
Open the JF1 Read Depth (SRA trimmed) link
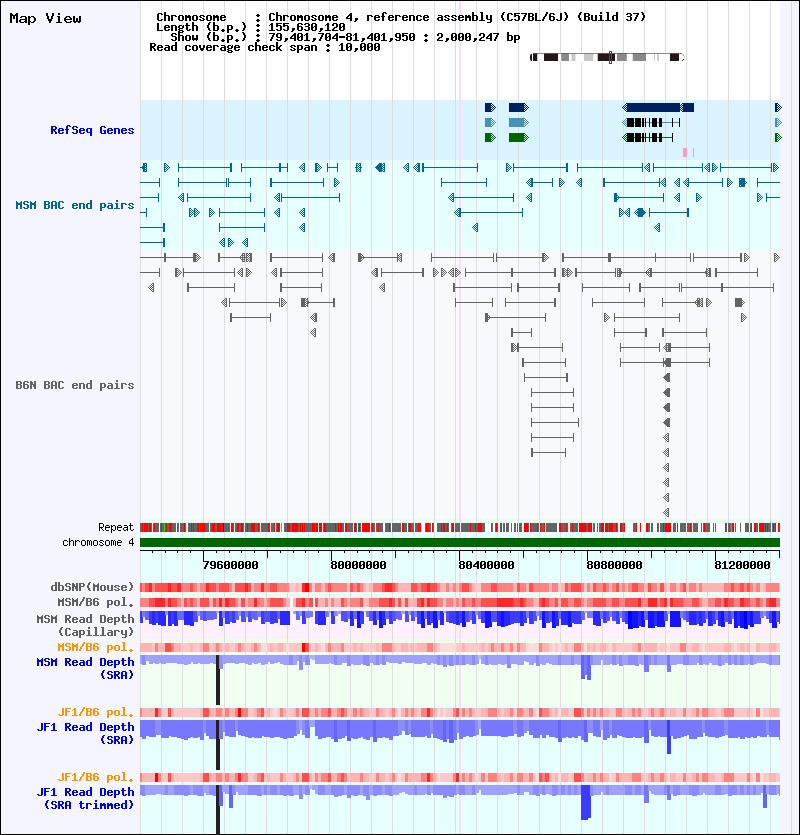point(85,798)
